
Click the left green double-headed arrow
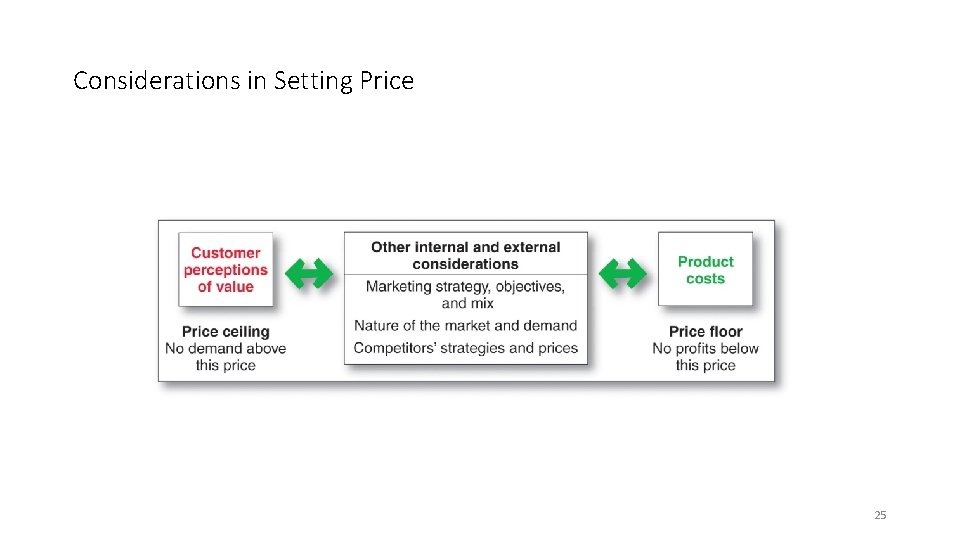pyautogui.click(x=308, y=272)
